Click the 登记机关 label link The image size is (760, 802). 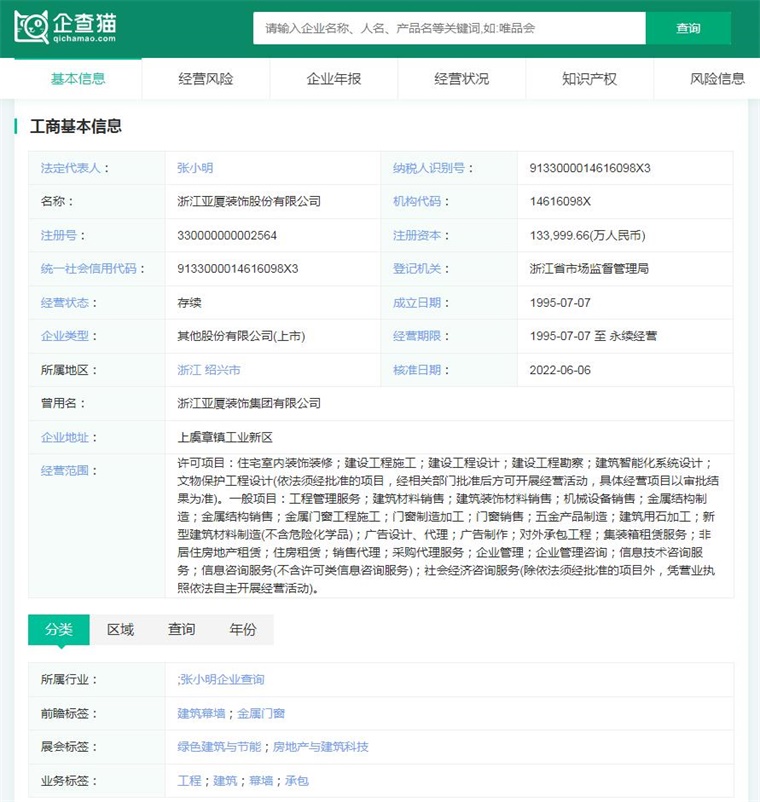click(x=417, y=269)
